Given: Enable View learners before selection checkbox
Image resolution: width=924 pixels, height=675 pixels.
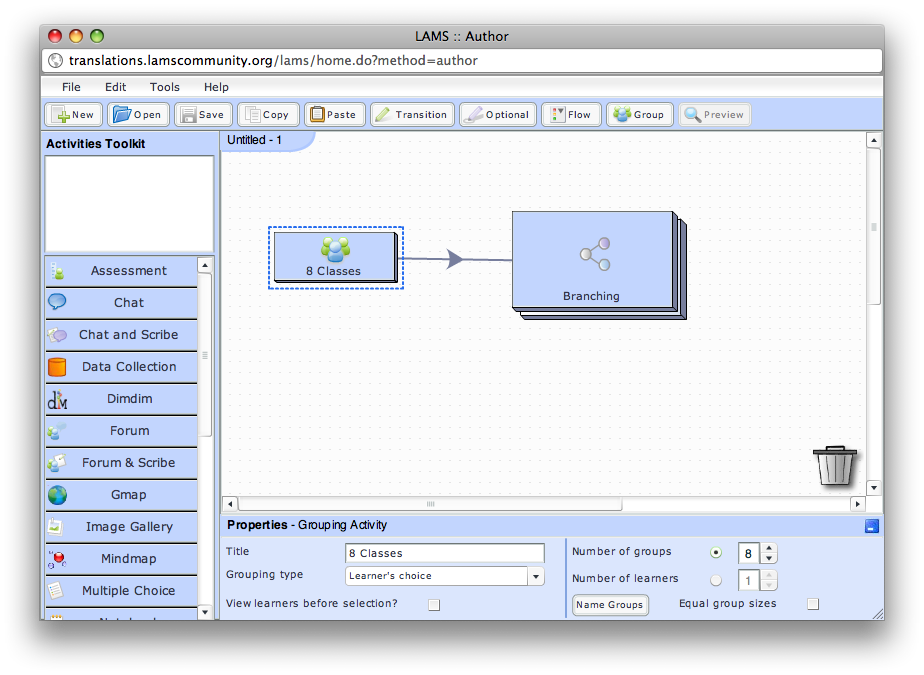Looking at the screenshot, I should point(434,605).
